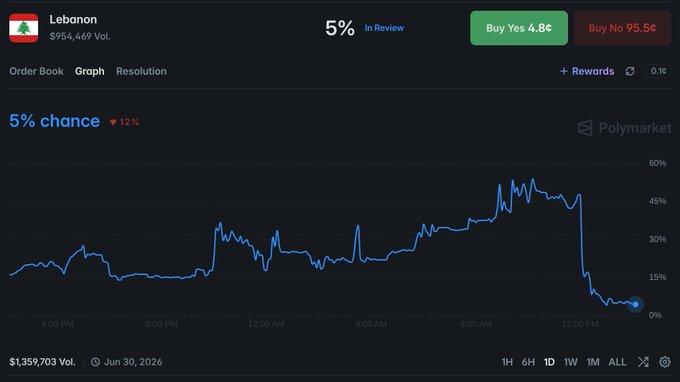Click the large 5% price at top
Image resolution: width=680 pixels, height=382 pixels.
(x=340, y=28)
